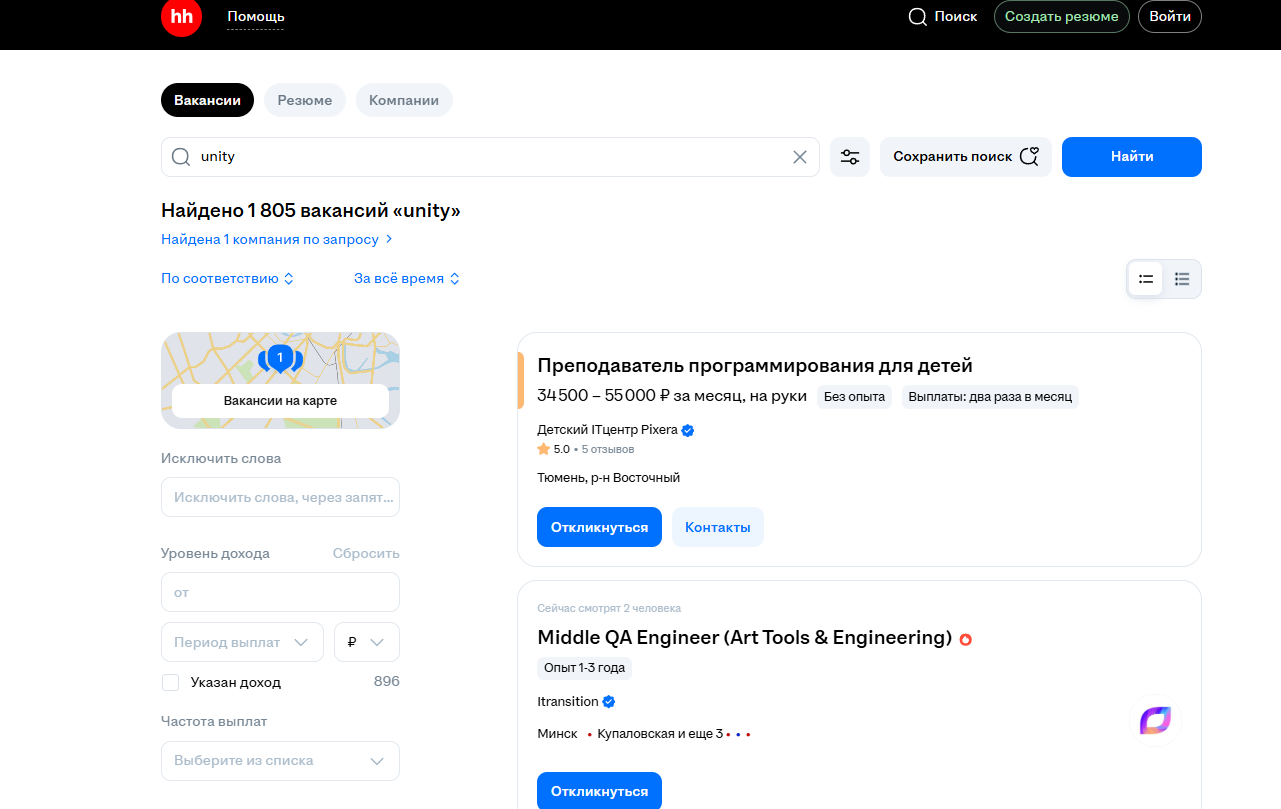This screenshot has width=1281, height=809.
Task: Open the "Период выплат" dropdown
Action: [x=242, y=642]
